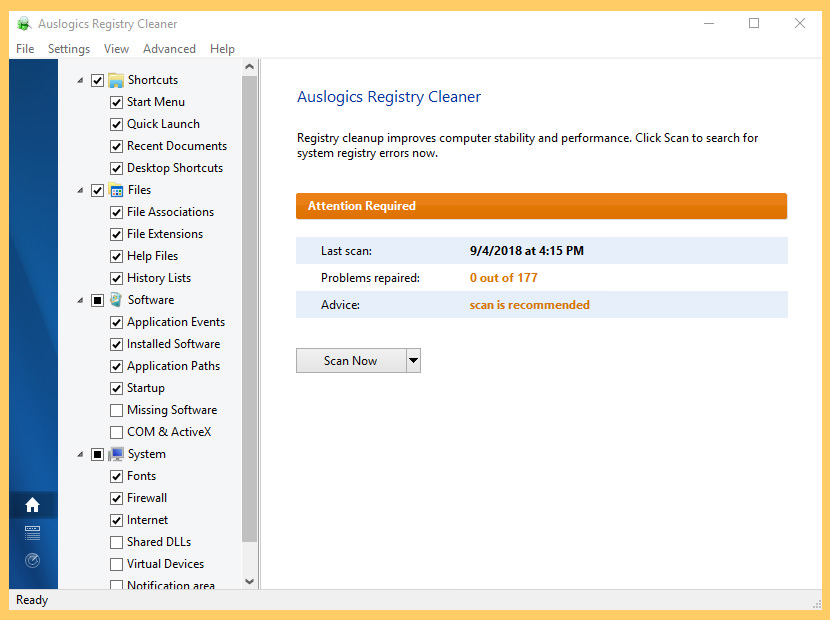Click the Scan Now button

351,361
